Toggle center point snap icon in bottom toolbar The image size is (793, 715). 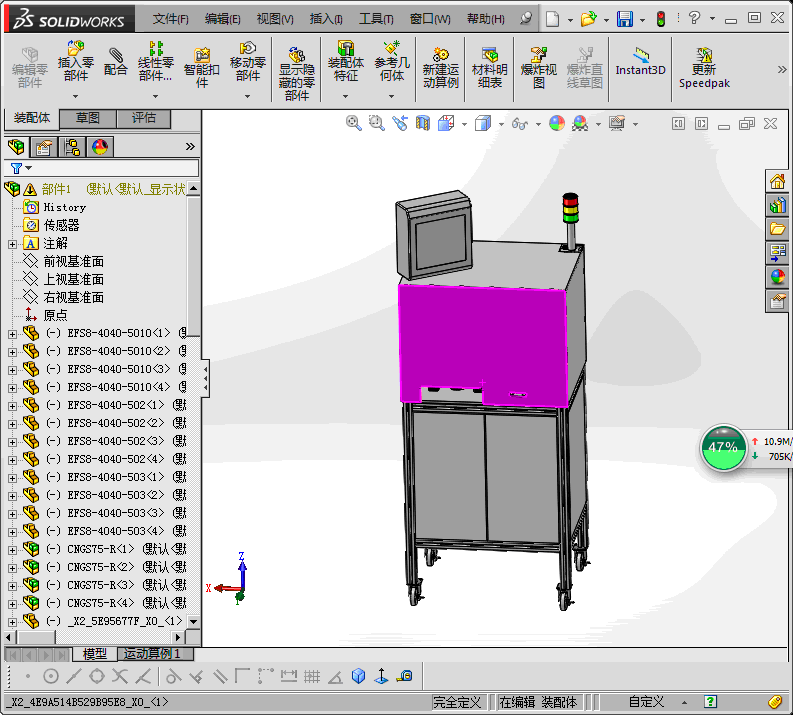coord(51,676)
